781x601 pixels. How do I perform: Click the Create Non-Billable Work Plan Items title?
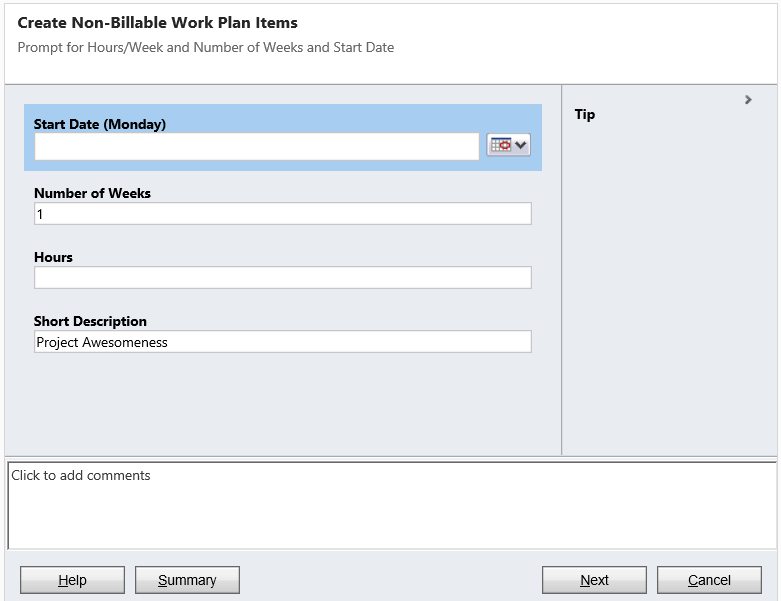point(157,22)
